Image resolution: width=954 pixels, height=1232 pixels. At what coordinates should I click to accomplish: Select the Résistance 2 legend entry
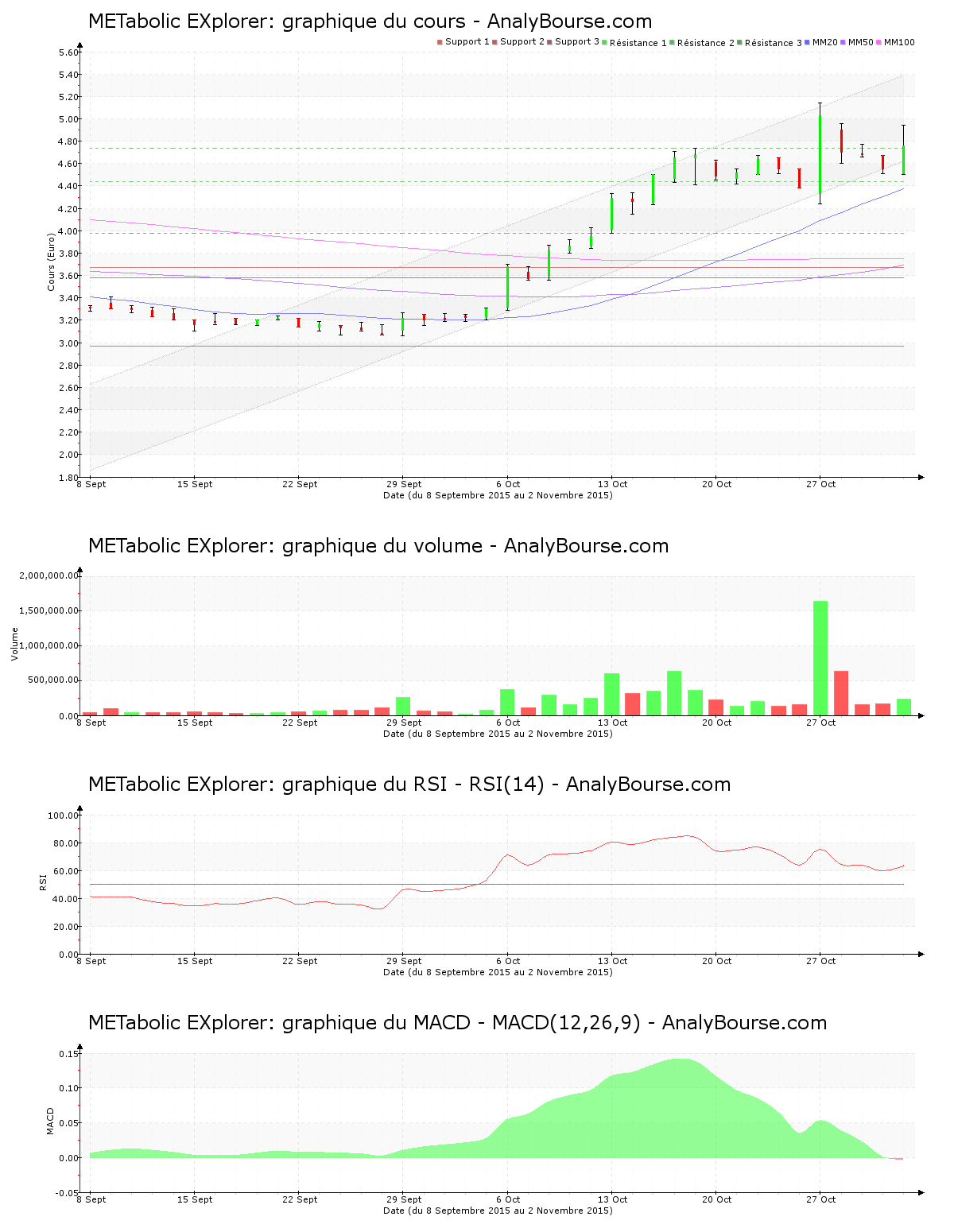[702, 42]
